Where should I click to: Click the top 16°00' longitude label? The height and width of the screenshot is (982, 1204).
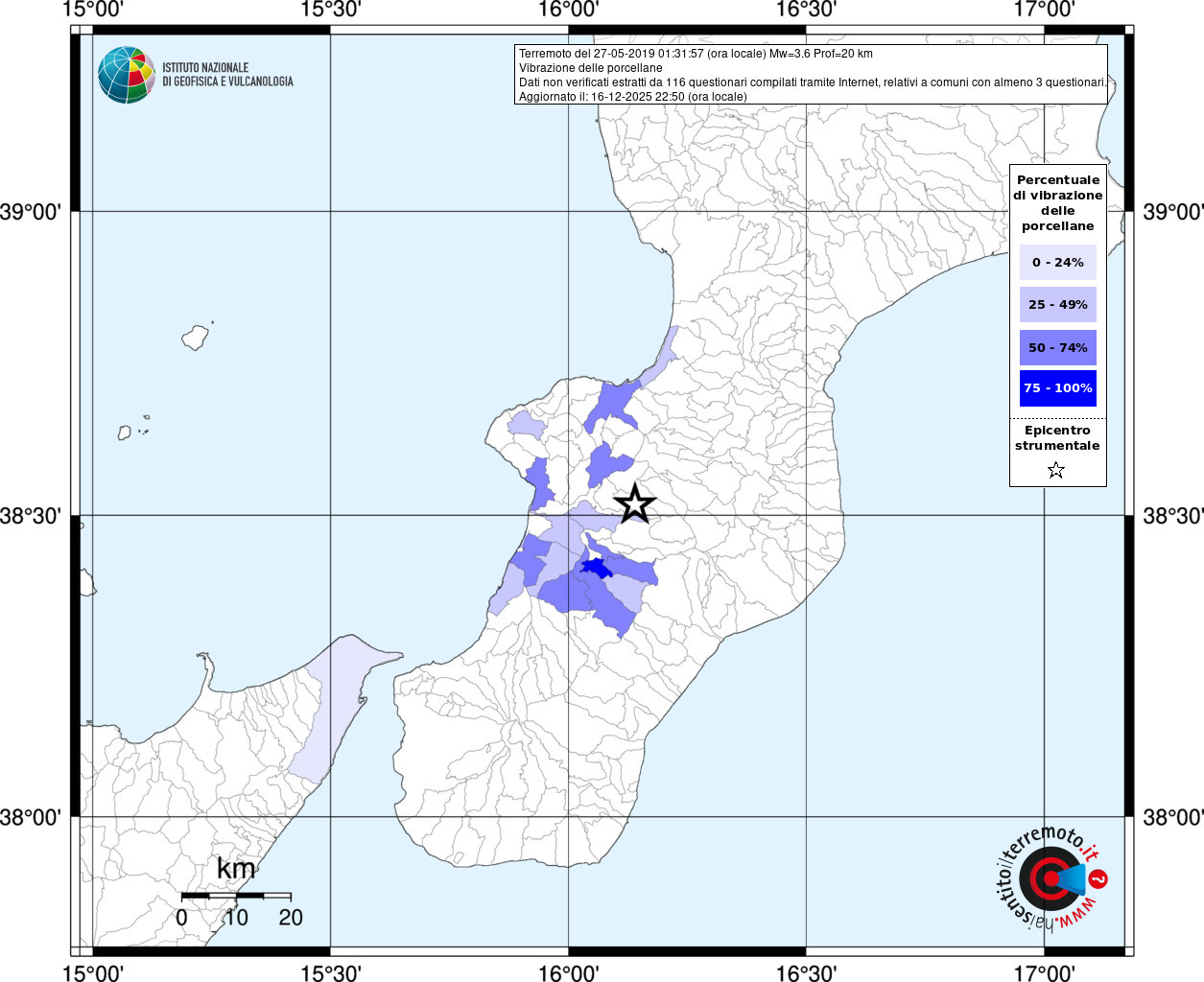click(x=569, y=10)
